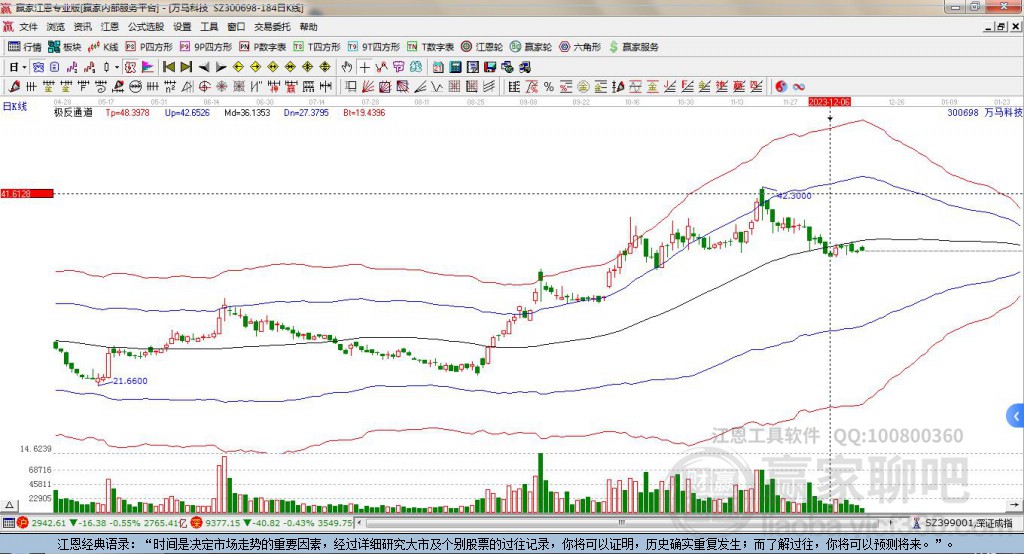Click the red 41.6128 price label
This screenshot has width=1024, height=554.
coord(27,193)
